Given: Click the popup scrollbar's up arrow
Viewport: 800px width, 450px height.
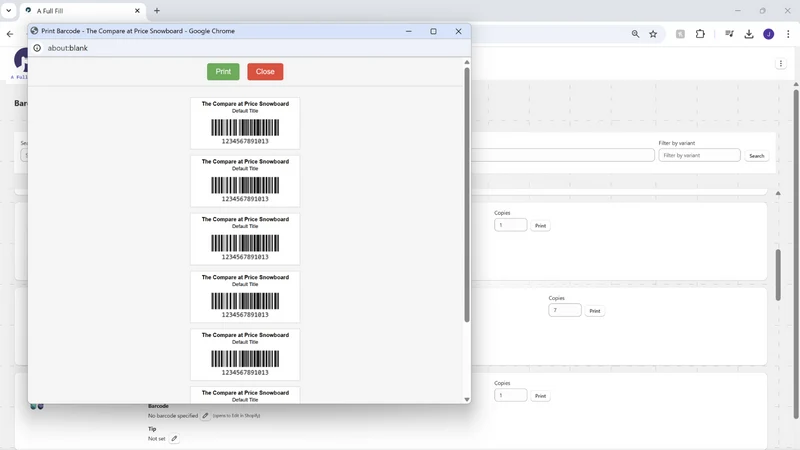Looking at the screenshot, I should pyautogui.click(x=467, y=62).
